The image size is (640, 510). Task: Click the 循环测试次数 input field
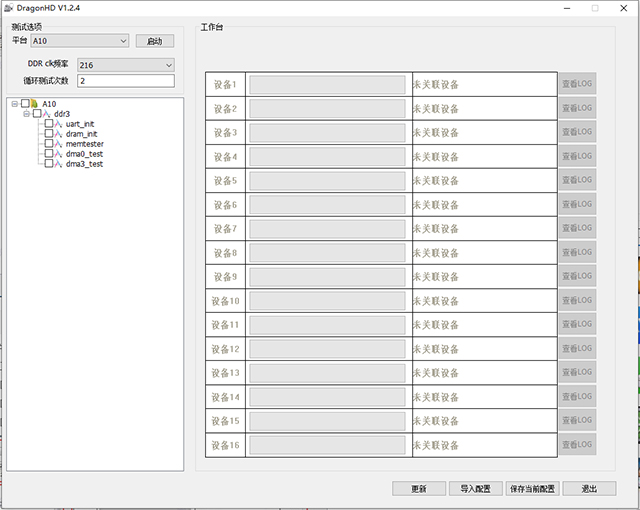click(126, 81)
